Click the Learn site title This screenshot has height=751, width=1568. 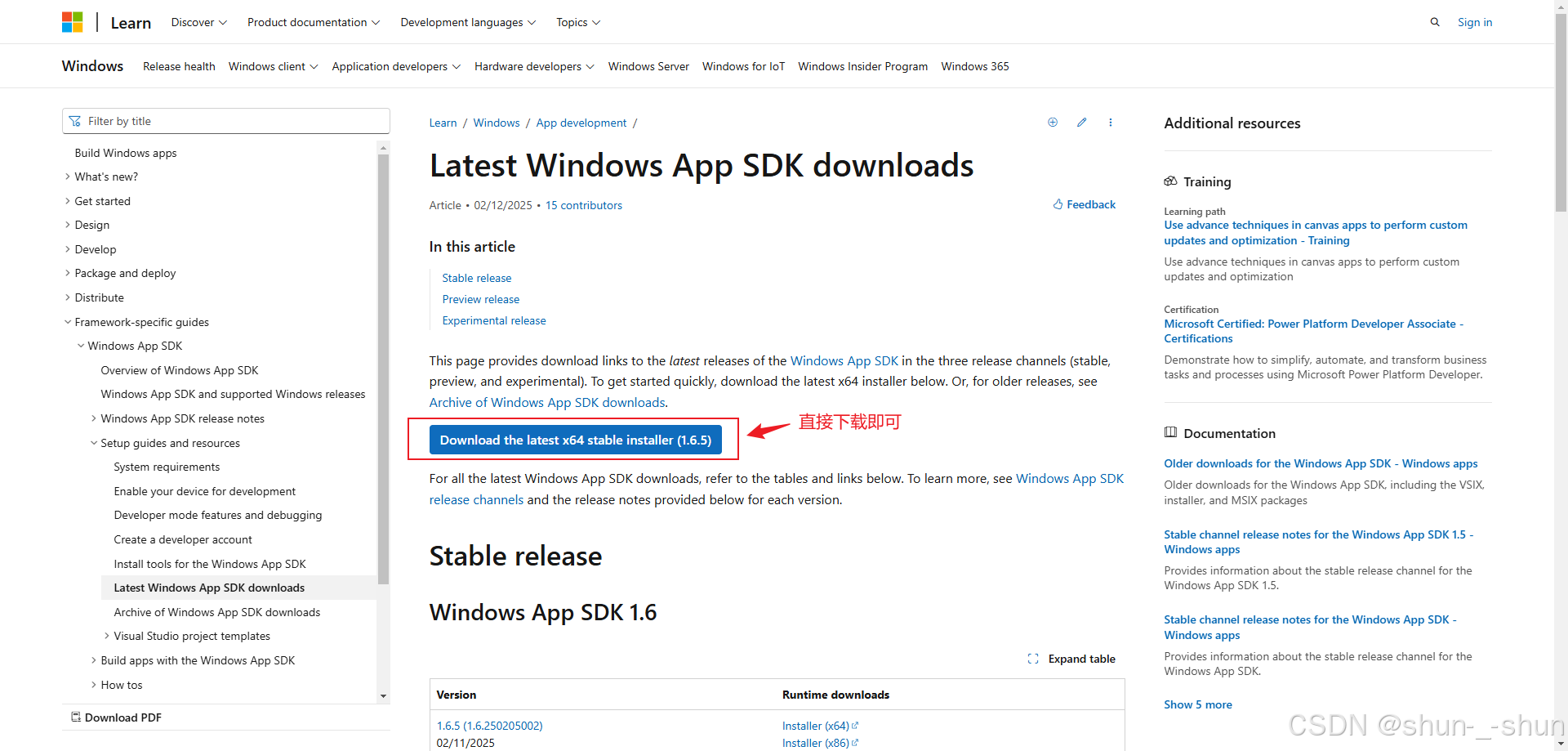[x=131, y=23]
